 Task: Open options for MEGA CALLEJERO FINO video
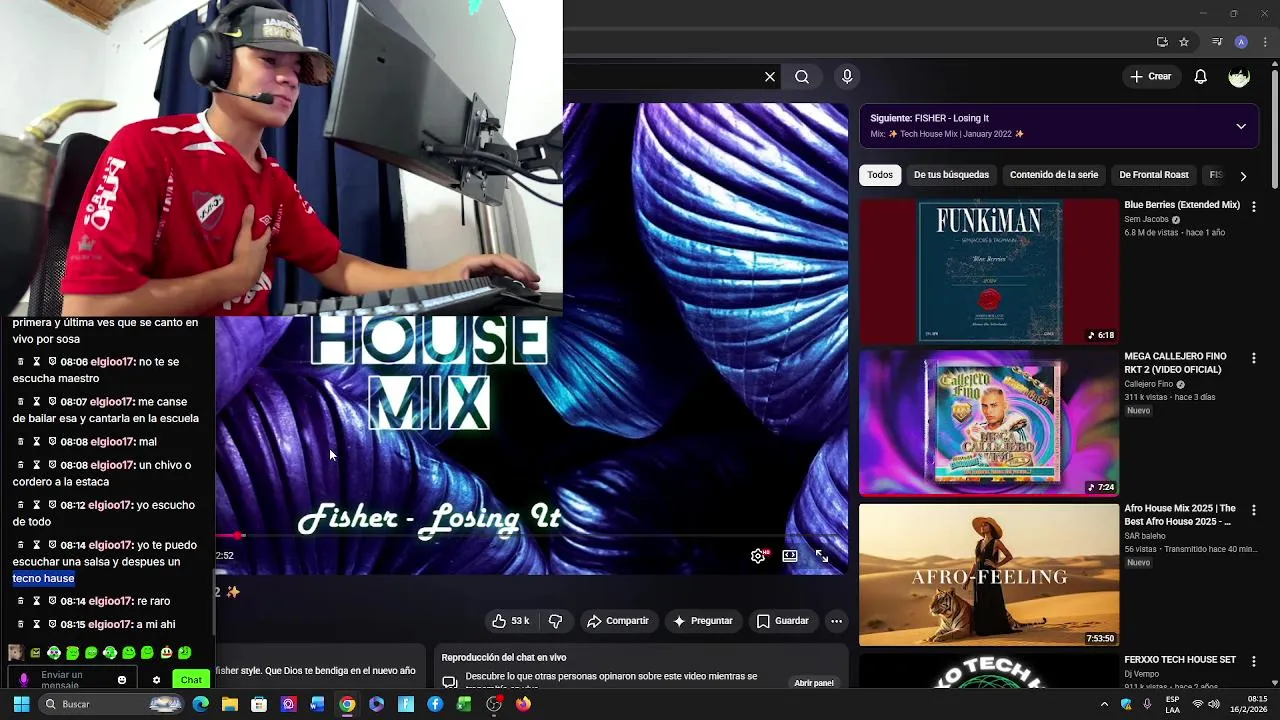click(x=1254, y=358)
